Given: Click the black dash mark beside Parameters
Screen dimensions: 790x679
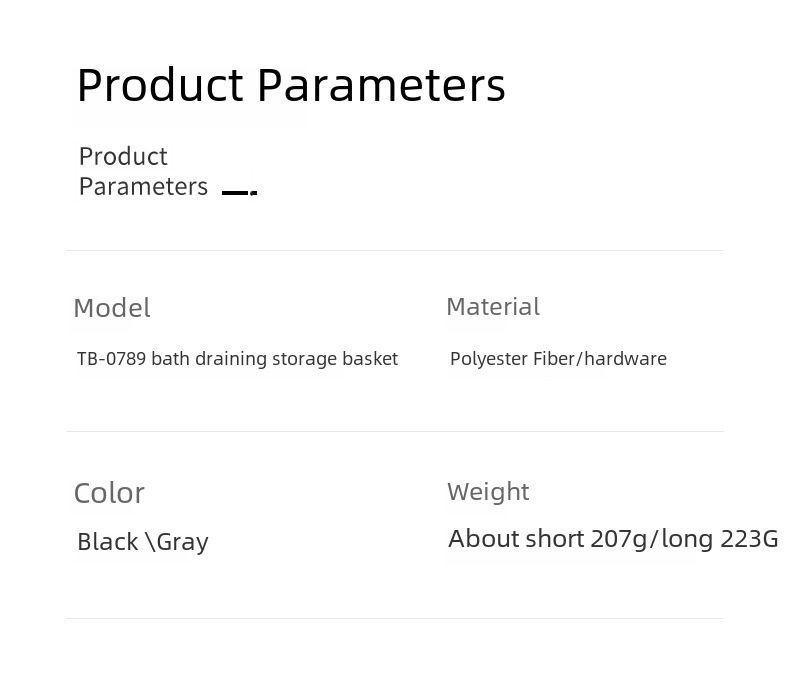Looking at the screenshot, I should pyautogui.click(x=239, y=192).
